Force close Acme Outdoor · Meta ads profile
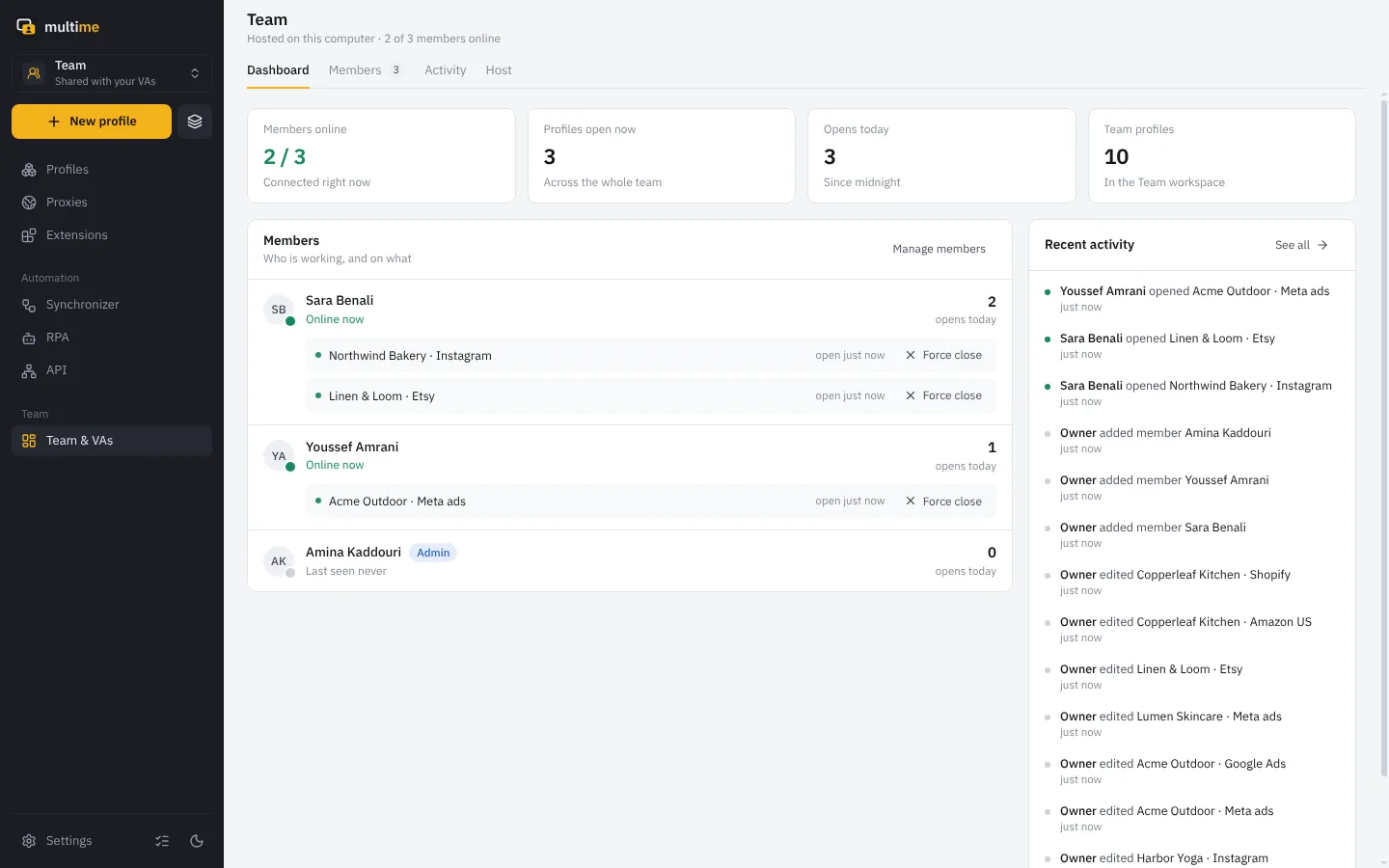Screen dimensions: 1389x868 tap(943, 502)
